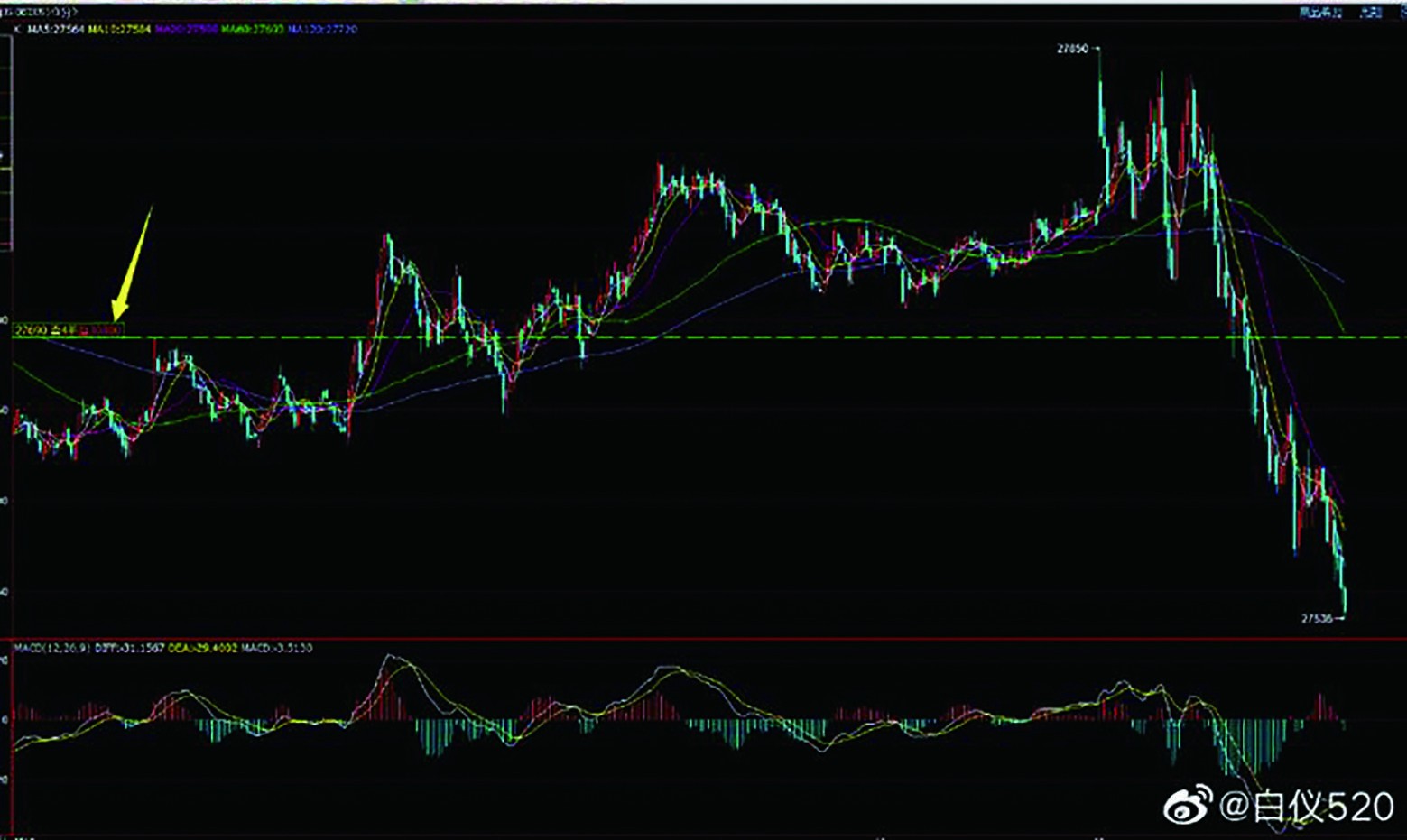Click the position order label on dashed line
Image resolution: width=1407 pixels, height=840 pixels.
point(69,330)
